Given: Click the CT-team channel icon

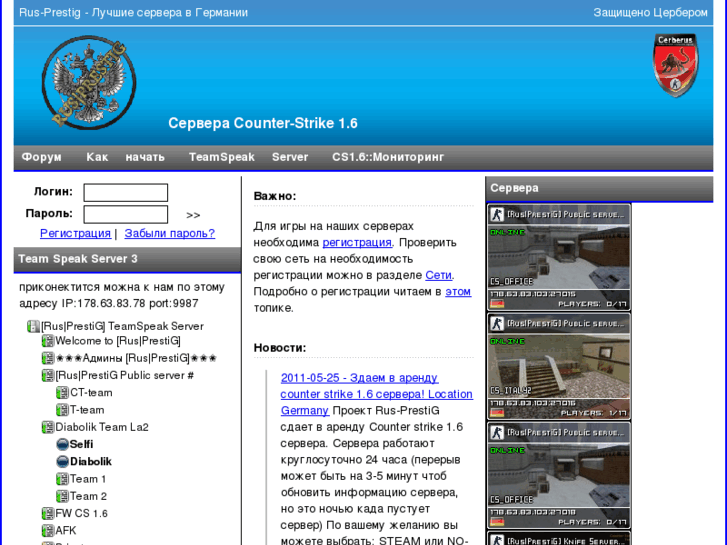Looking at the screenshot, I should [x=62, y=393].
